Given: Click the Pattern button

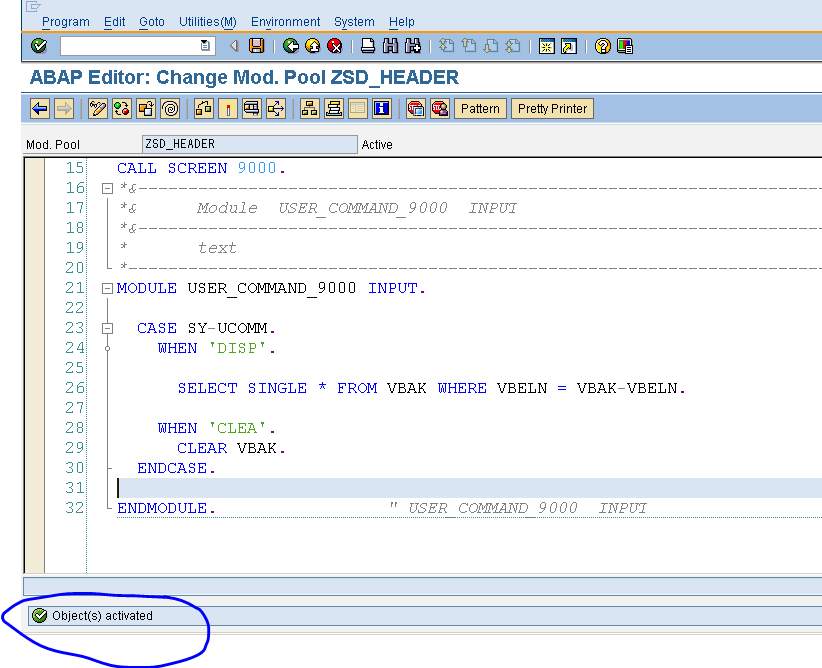Looking at the screenshot, I should tap(480, 108).
